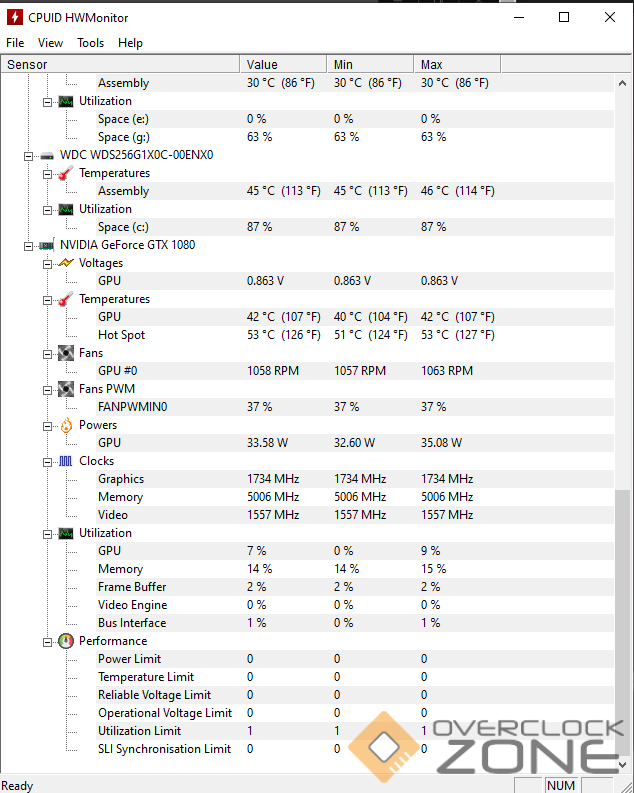Collapse the NVIDIA GeForce GTX 1080 node

click(x=29, y=245)
